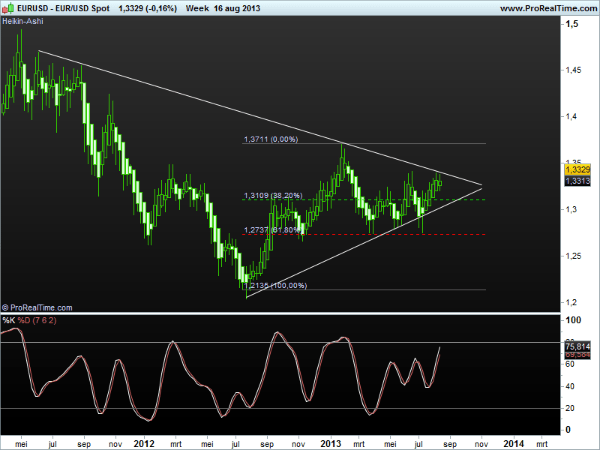600x450 pixels.
Task: Click the candlestick chart icon beside EURUSD title
Action: [8, 8]
